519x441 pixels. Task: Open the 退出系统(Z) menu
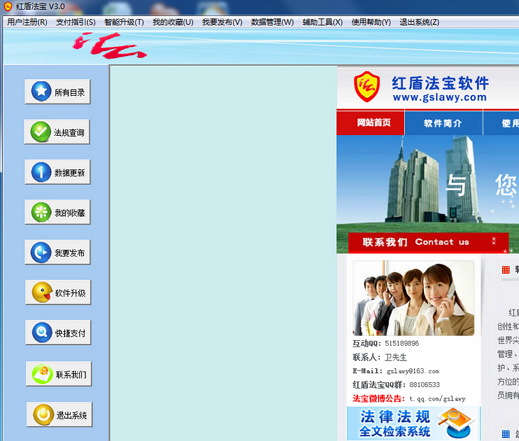pos(419,22)
